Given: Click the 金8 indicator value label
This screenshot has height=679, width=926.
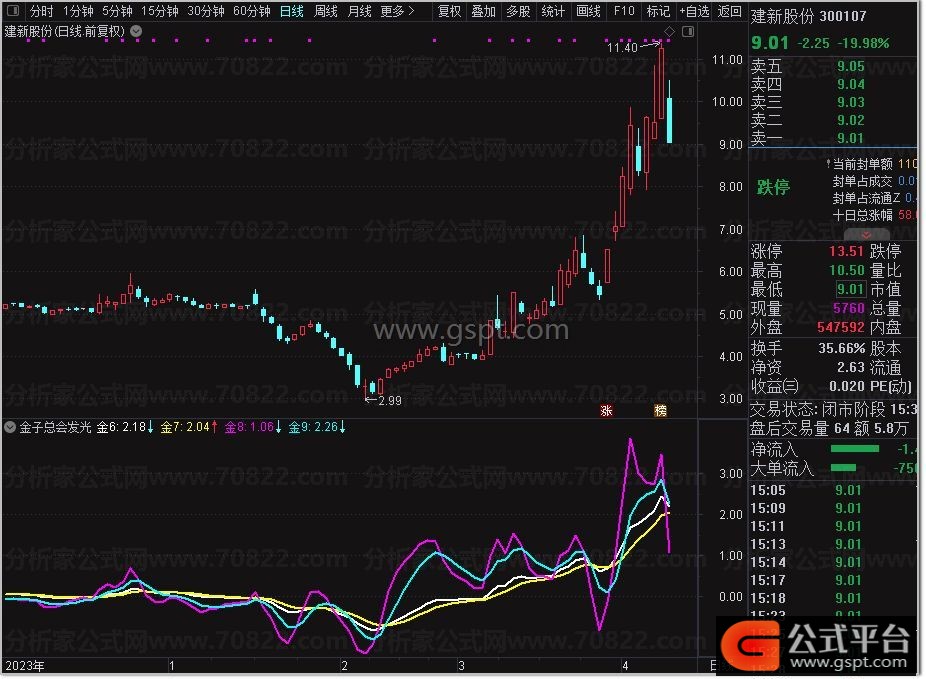Looking at the screenshot, I should click(x=253, y=427).
